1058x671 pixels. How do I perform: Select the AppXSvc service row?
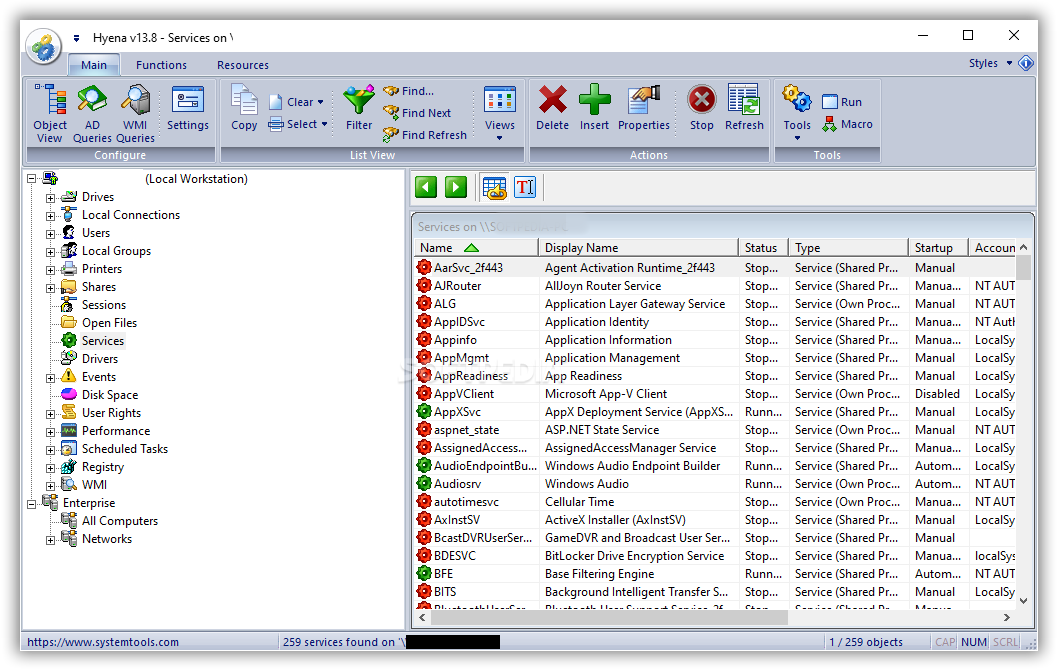[715, 412]
